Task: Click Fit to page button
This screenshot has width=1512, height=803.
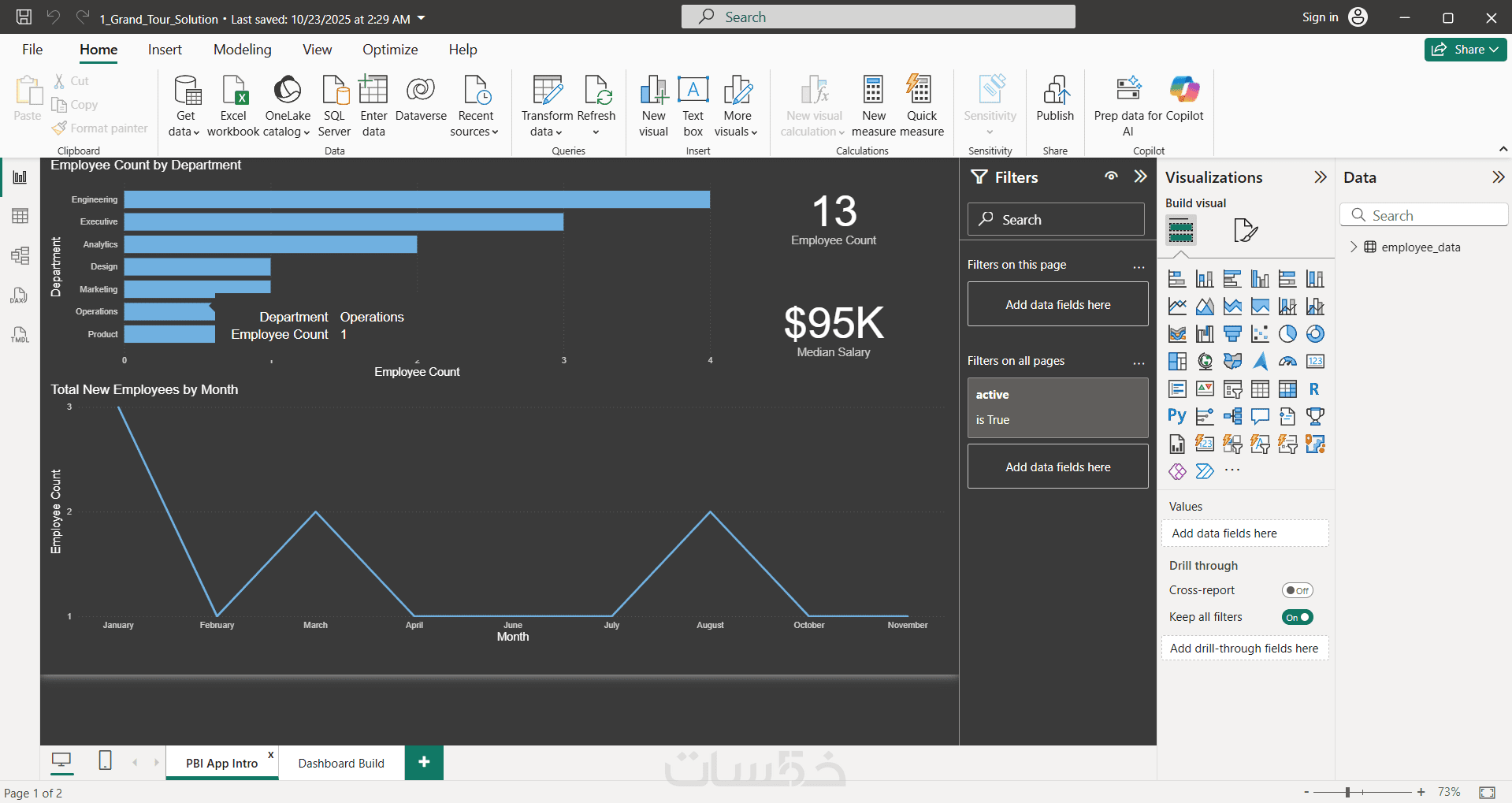Action: tap(1487, 792)
